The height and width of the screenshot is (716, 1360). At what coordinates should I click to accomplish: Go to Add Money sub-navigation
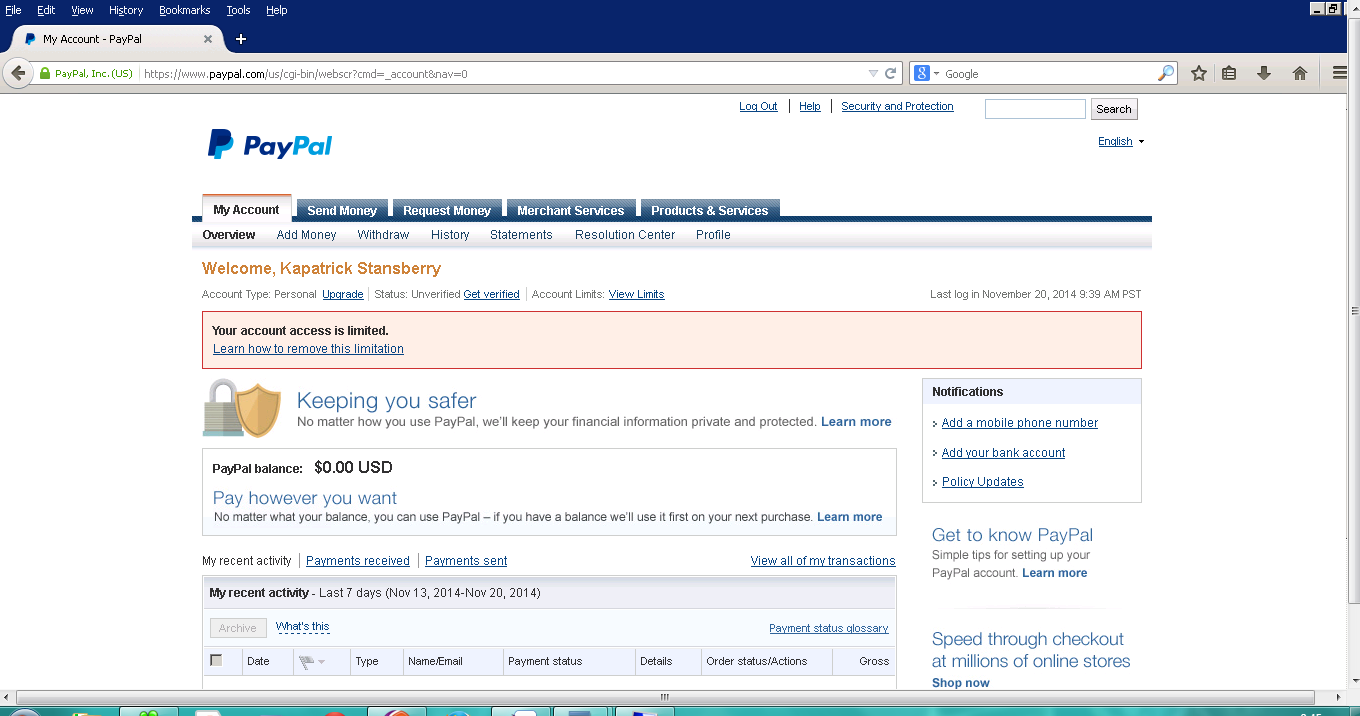click(x=306, y=235)
